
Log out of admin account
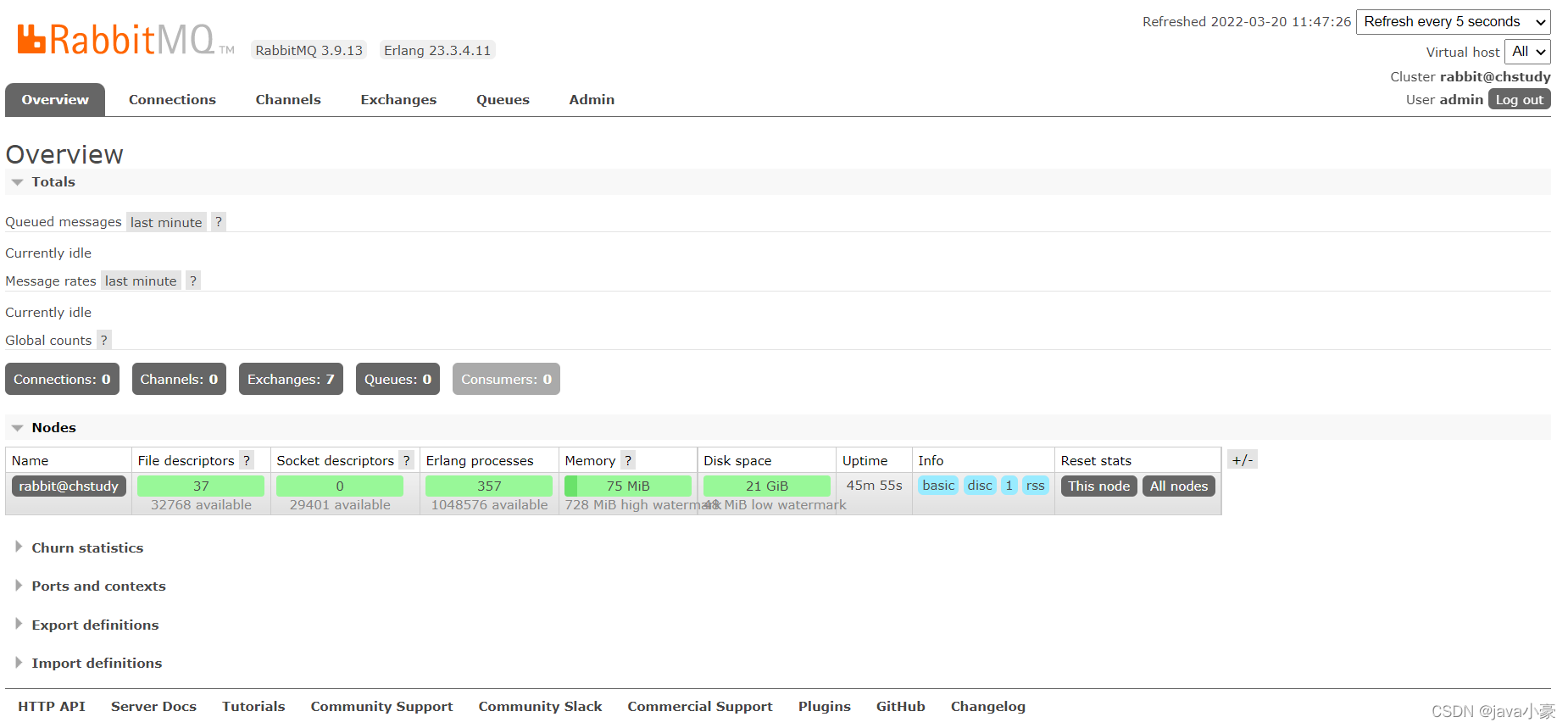click(1520, 99)
